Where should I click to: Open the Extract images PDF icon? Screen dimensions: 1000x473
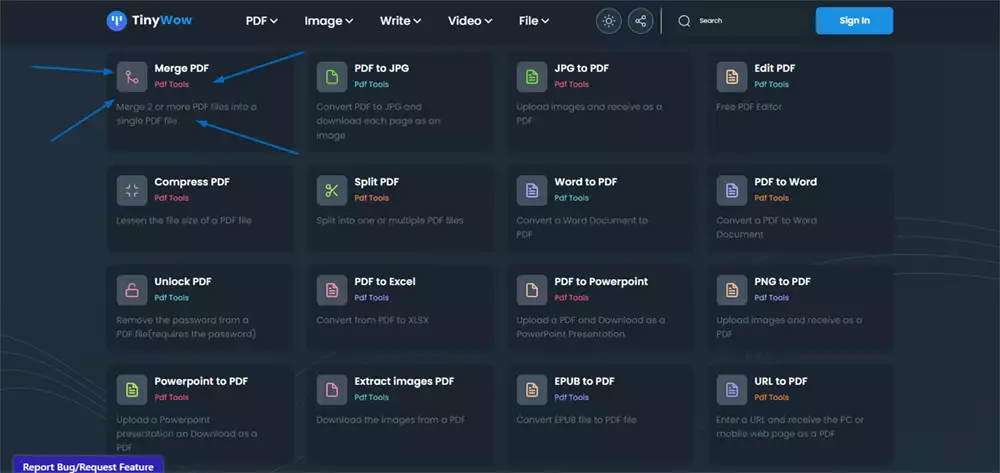coord(332,389)
